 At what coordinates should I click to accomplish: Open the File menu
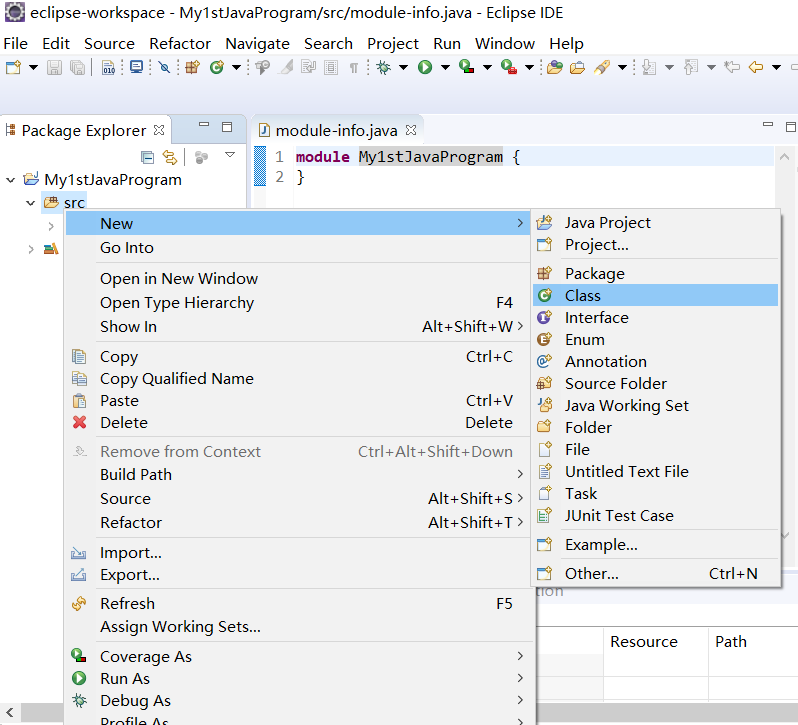[x=15, y=44]
